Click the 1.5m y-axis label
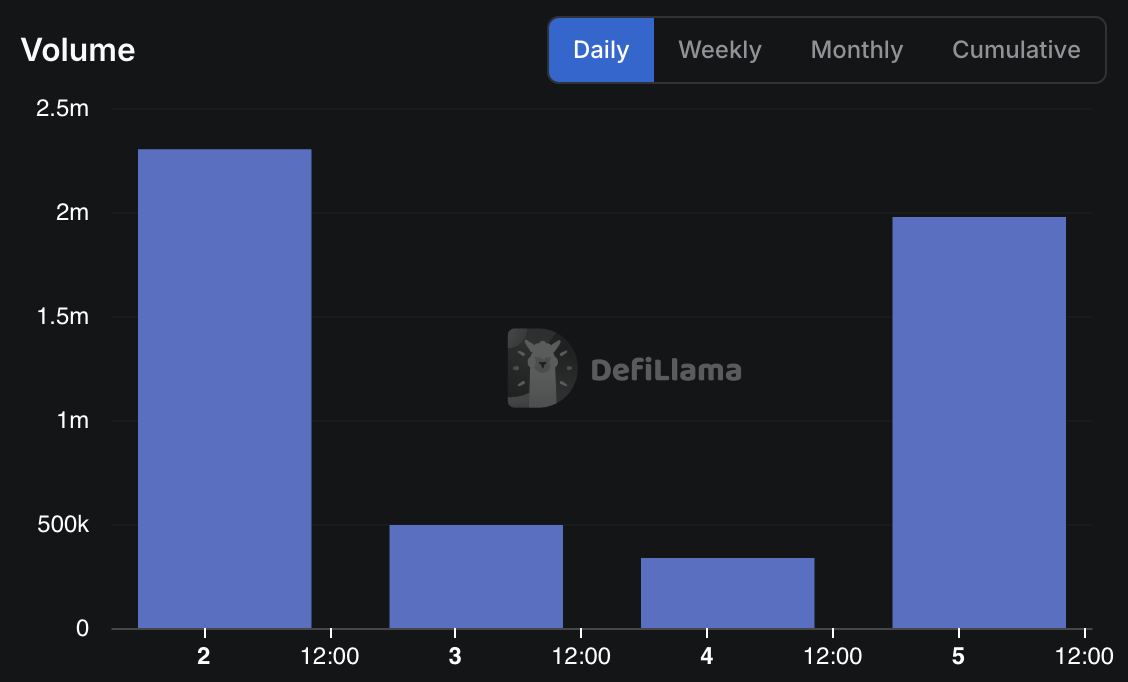This screenshot has height=682, width=1128. [x=62, y=316]
